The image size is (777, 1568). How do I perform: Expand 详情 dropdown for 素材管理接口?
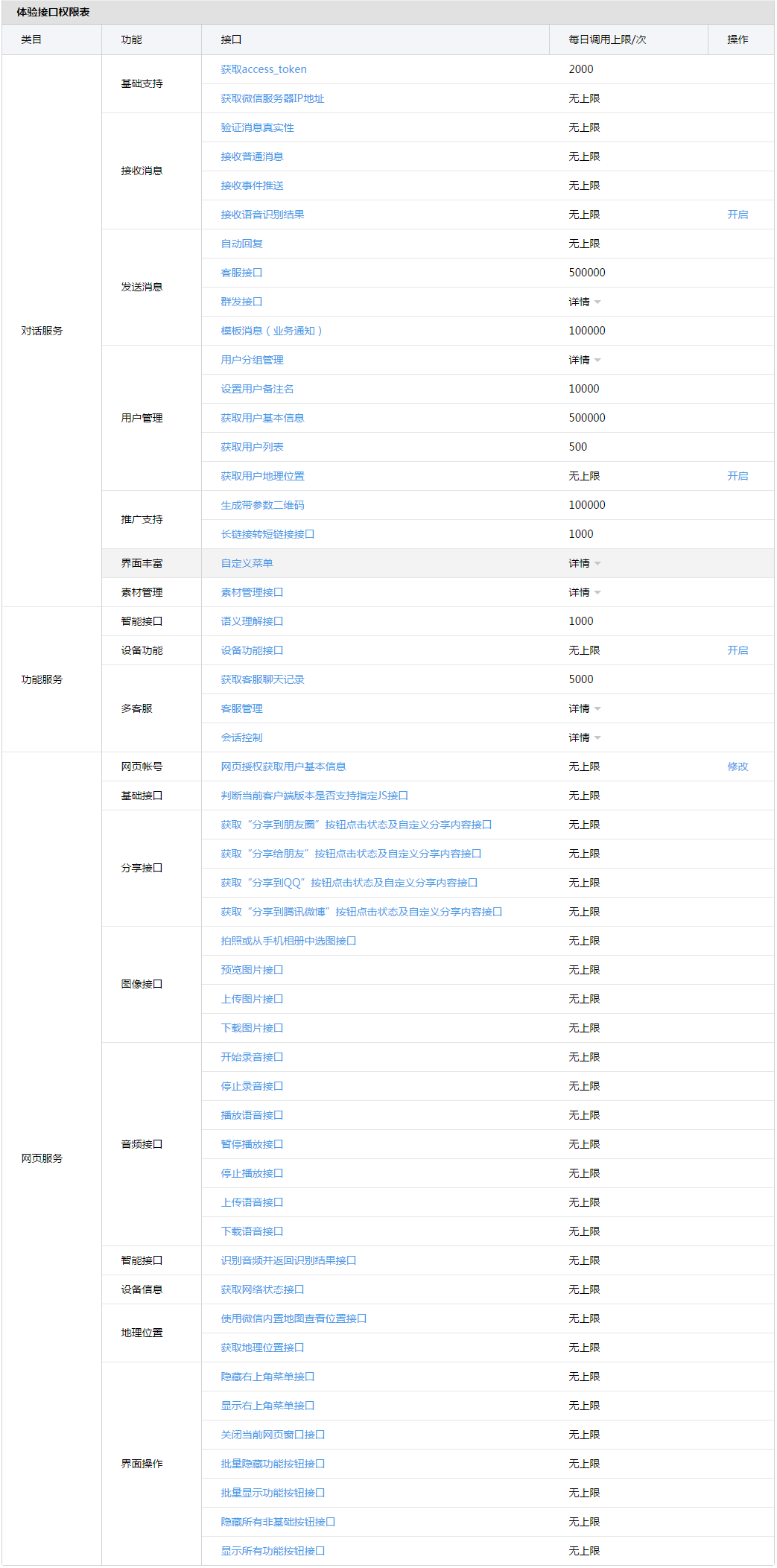coord(584,592)
